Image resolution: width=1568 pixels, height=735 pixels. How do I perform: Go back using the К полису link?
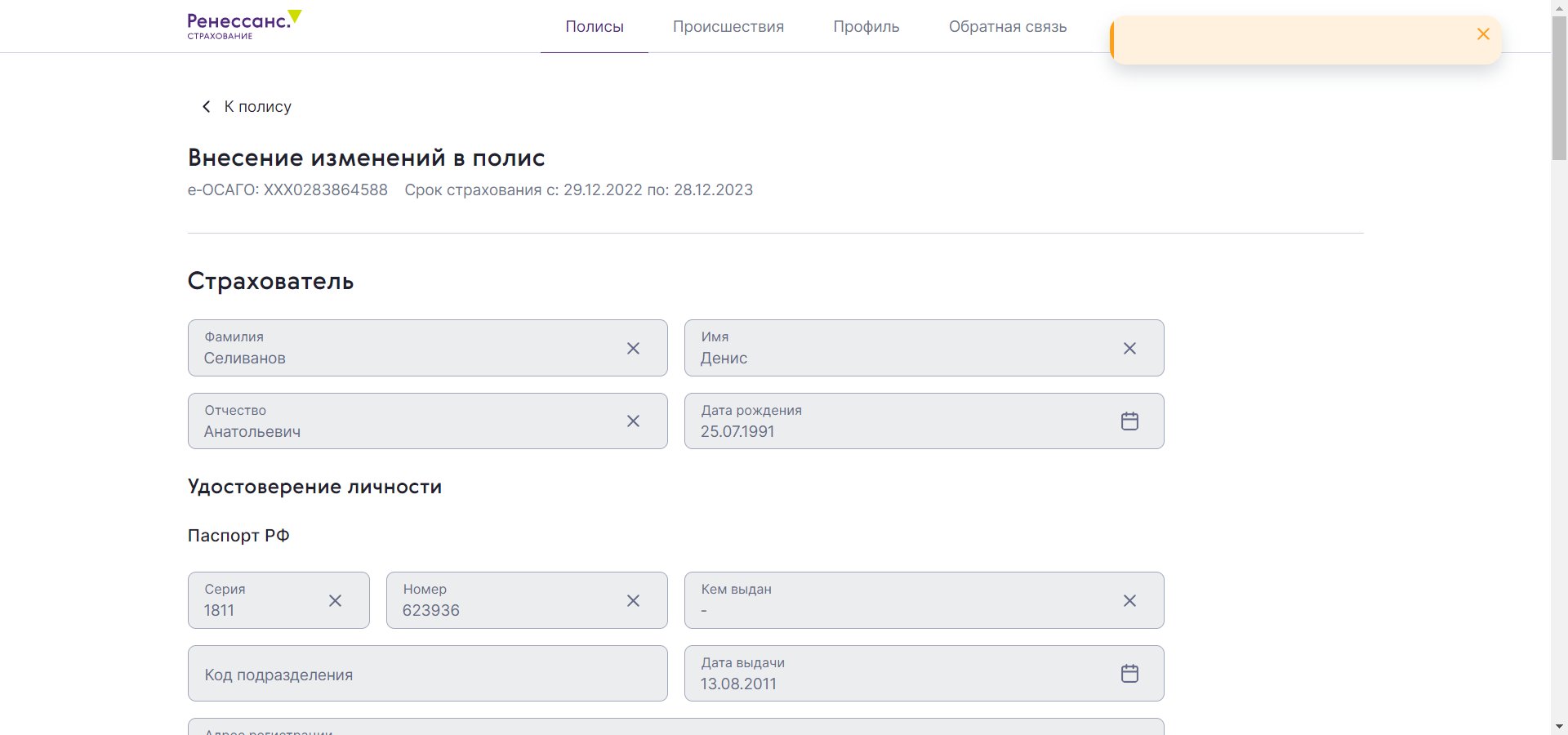tap(247, 107)
